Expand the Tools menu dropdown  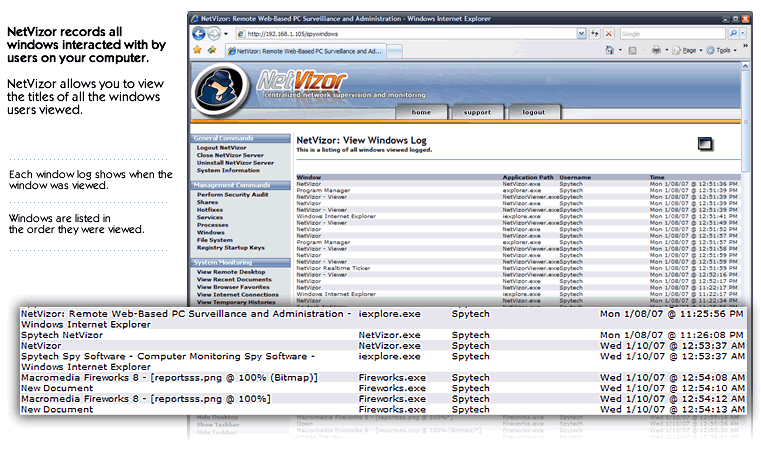click(x=723, y=49)
